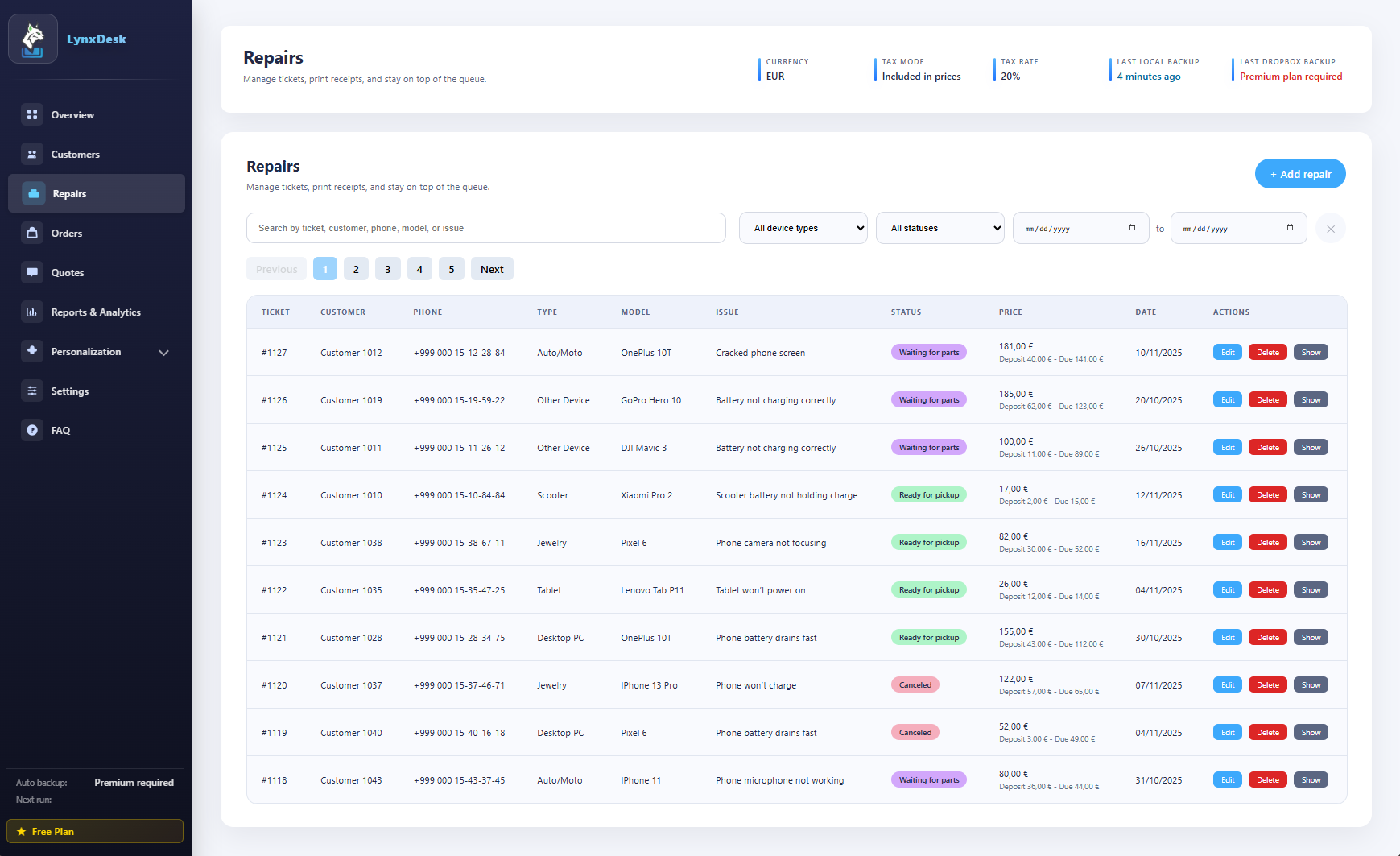Clear filters with the X button

tap(1330, 228)
